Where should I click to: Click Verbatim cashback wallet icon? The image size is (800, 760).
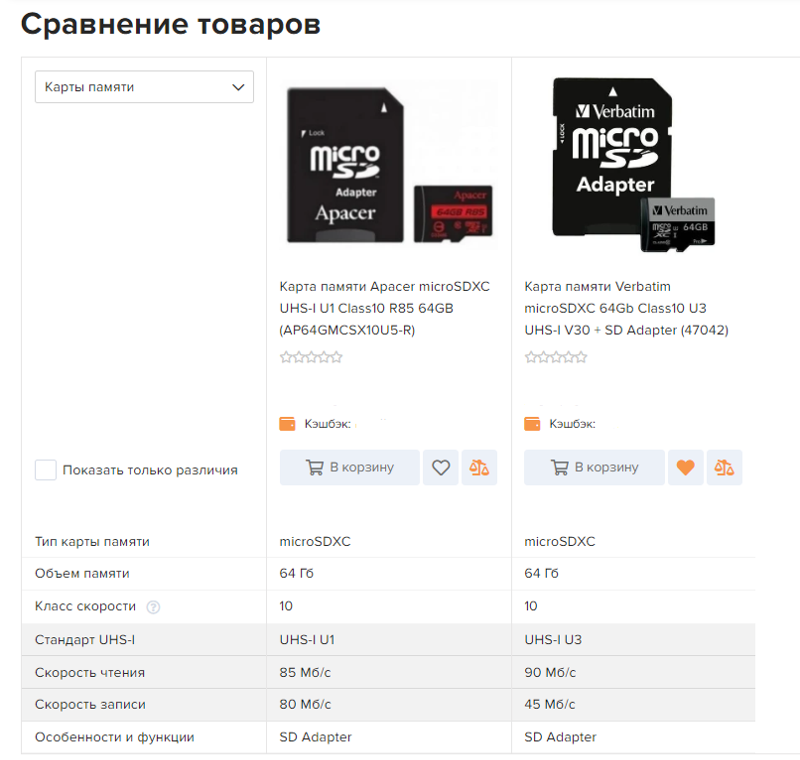[532, 424]
